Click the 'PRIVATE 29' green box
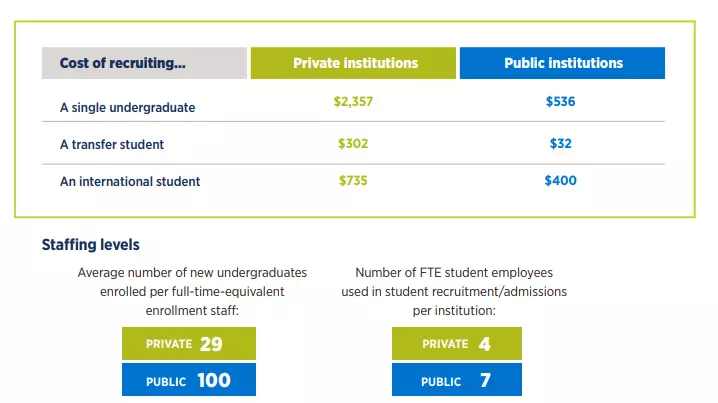 pos(189,343)
